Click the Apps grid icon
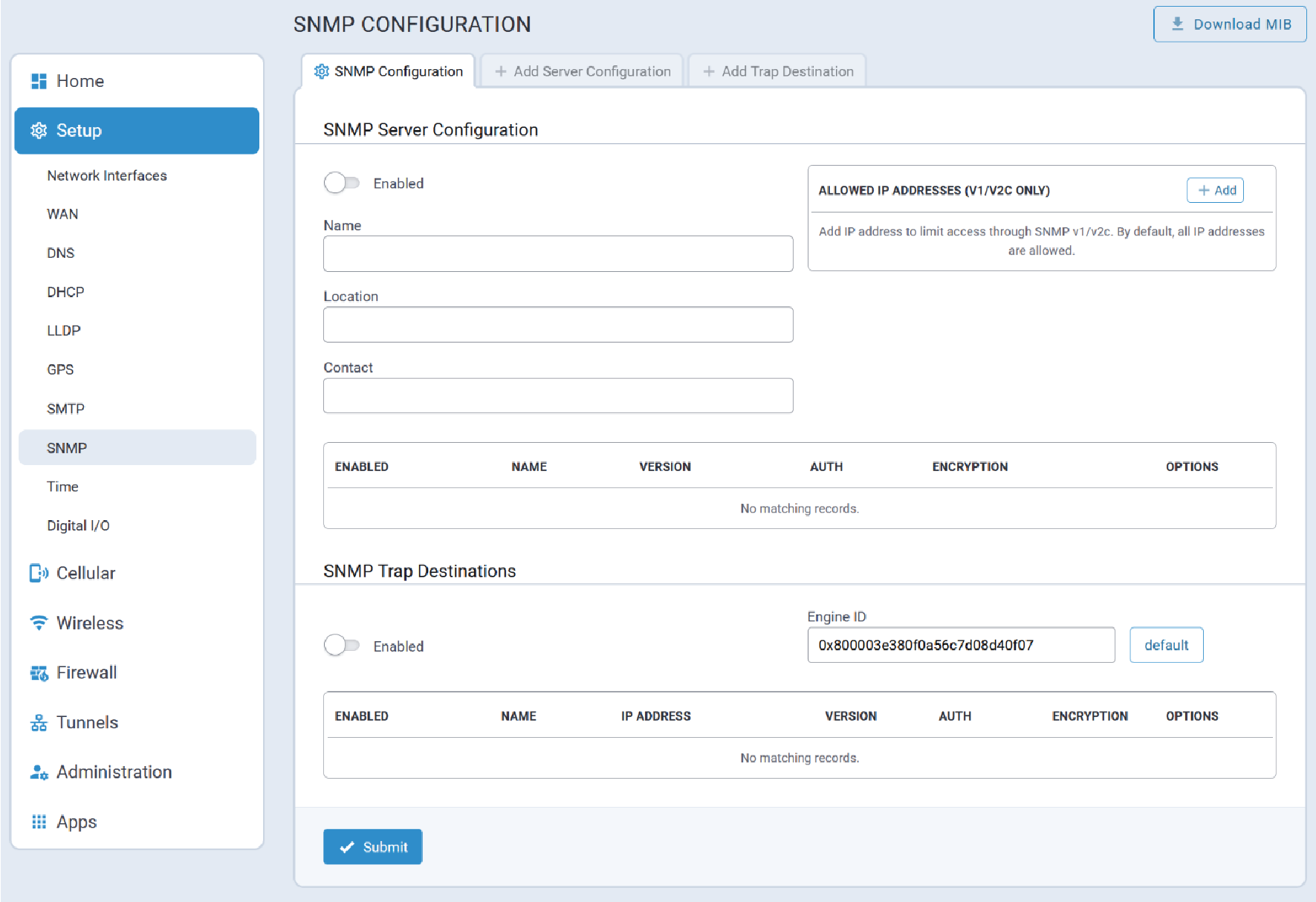 (x=39, y=822)
